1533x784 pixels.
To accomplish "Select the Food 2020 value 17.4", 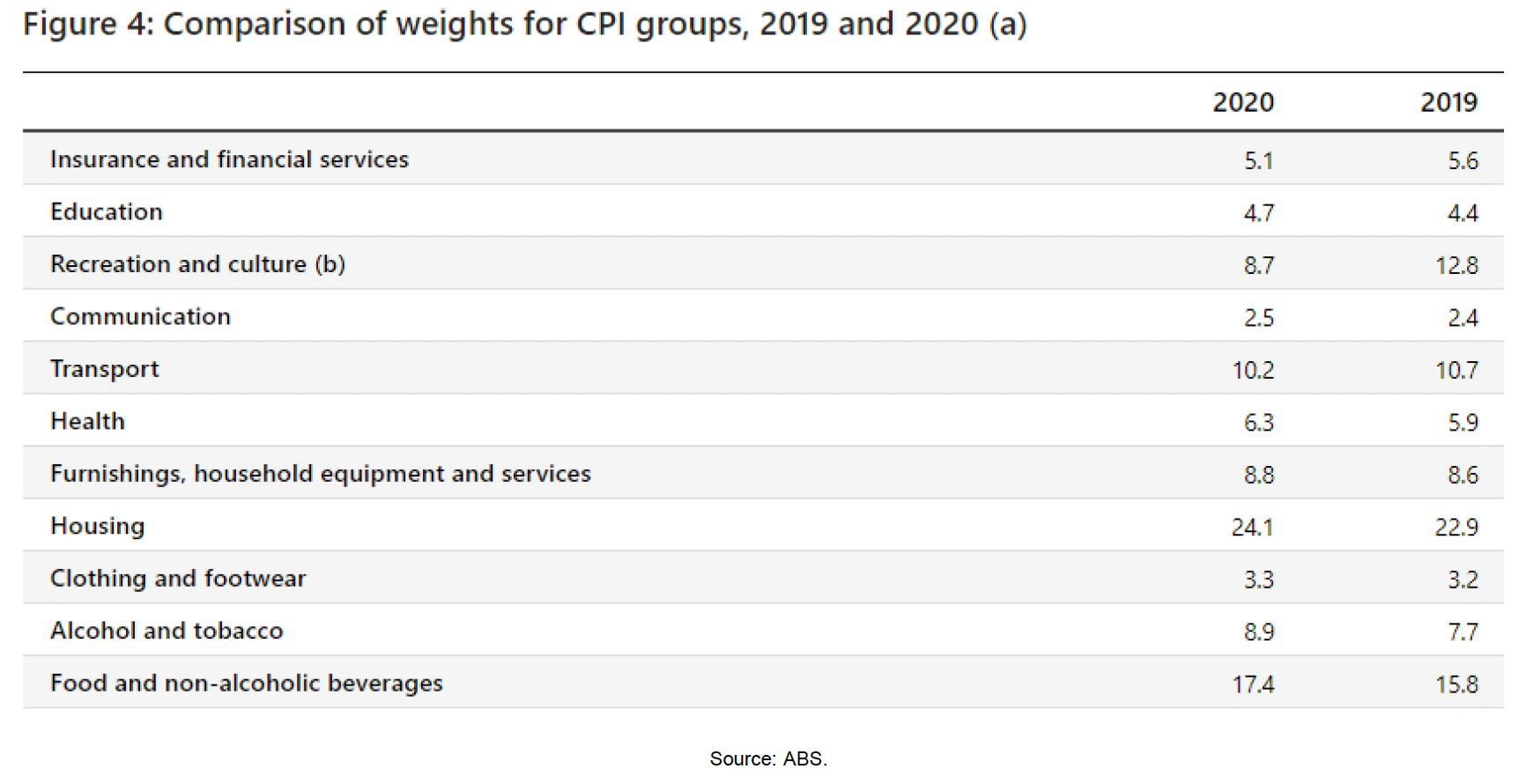I will 1252,684.
